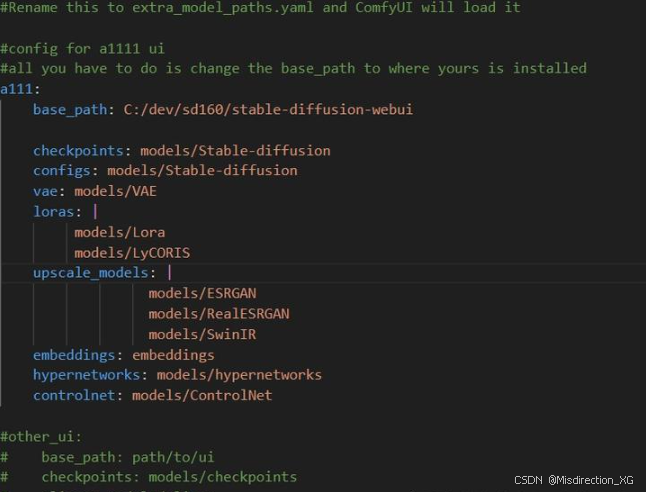Screen dimensions: 646x492
Task: Click the checkpoints value 'models/Stable-diffusion'
Action: (235, 151)
